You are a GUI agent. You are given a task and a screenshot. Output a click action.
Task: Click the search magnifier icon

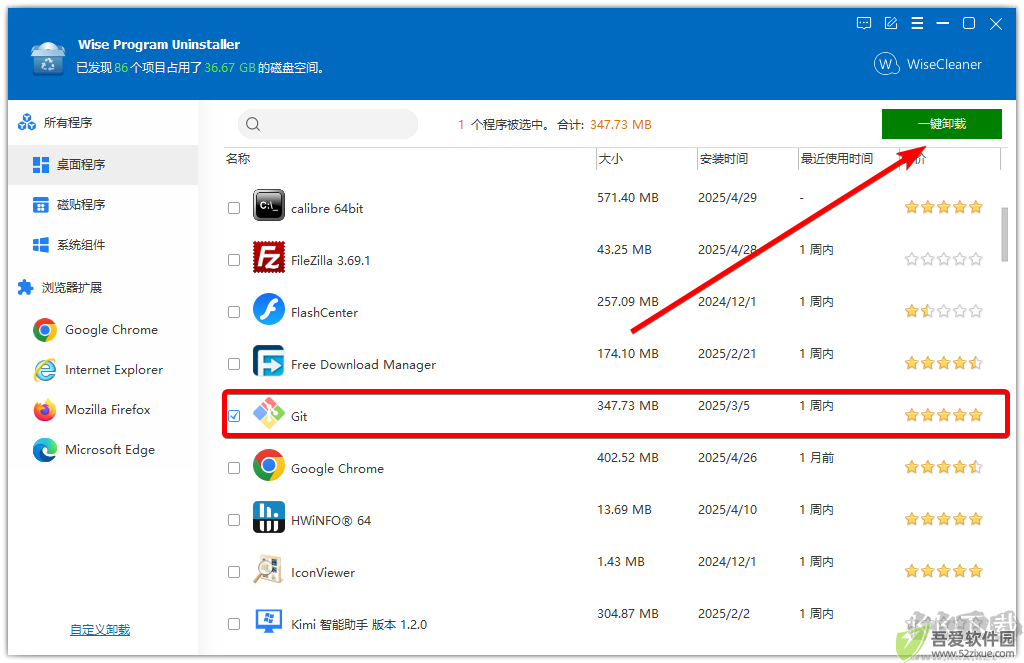(x=253, y=124)
